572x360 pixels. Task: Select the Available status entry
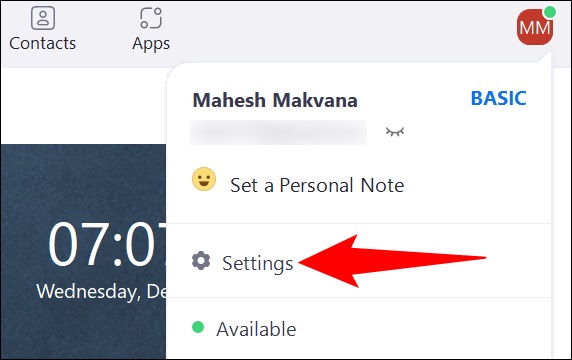[x=358, y=328]
